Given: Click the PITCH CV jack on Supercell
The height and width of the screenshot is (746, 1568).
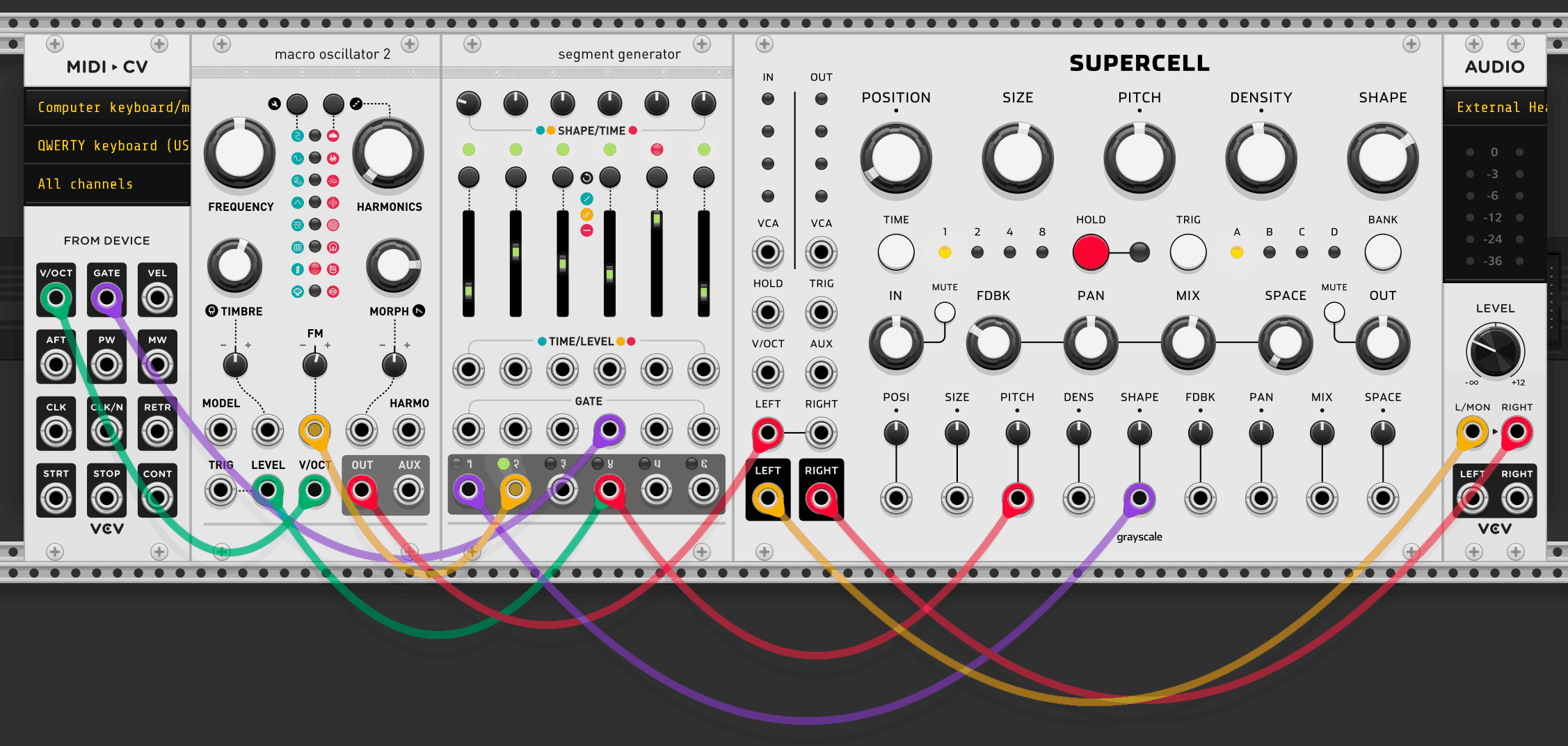Looking at the screenshot, I should point(1018,498).
